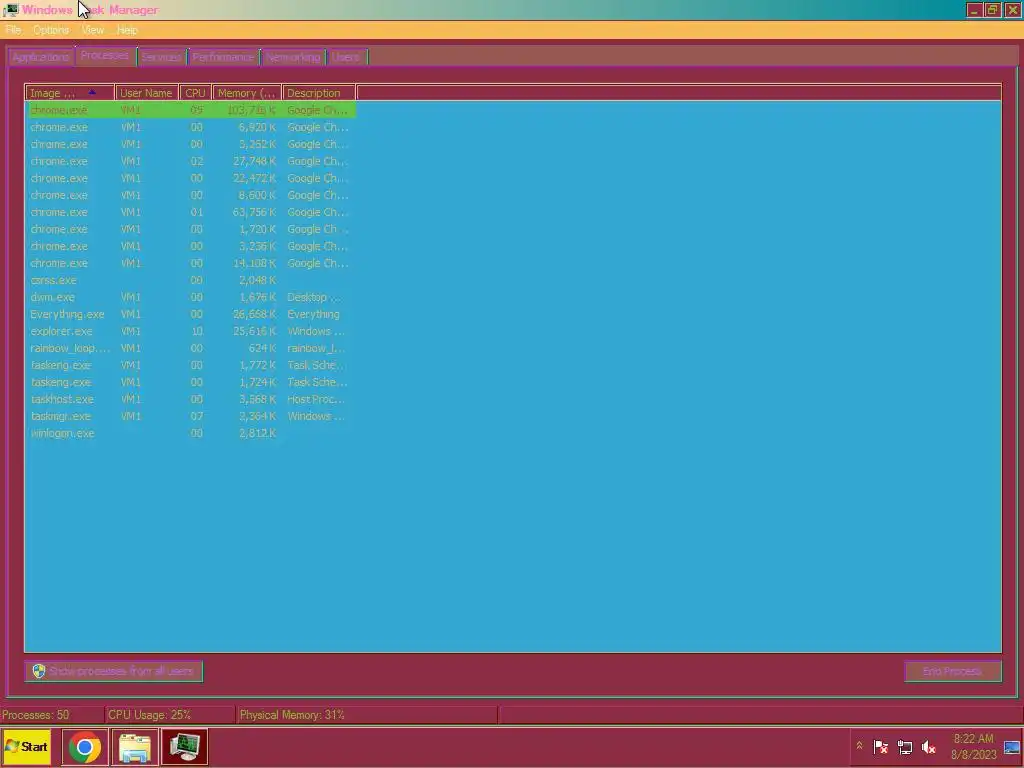Select the highlighted chrome.exe row using 09 CPU
The width and height of the screenshot is (1024, 768).
click(x=191, y=110)
